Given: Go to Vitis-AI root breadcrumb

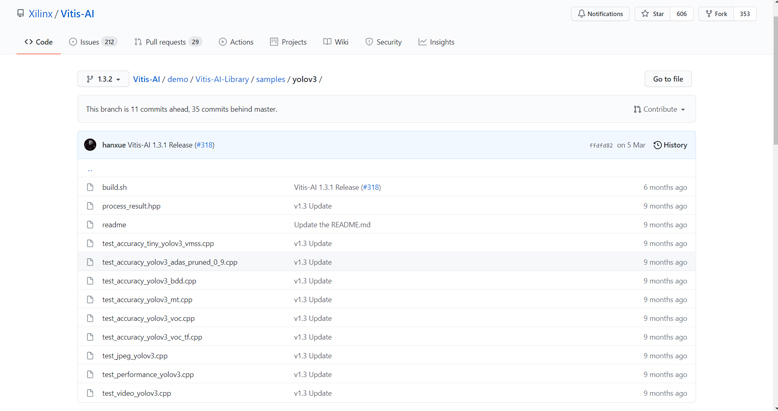Looking at the screenshot, I should pyautogui.click(x=146, y=79).
